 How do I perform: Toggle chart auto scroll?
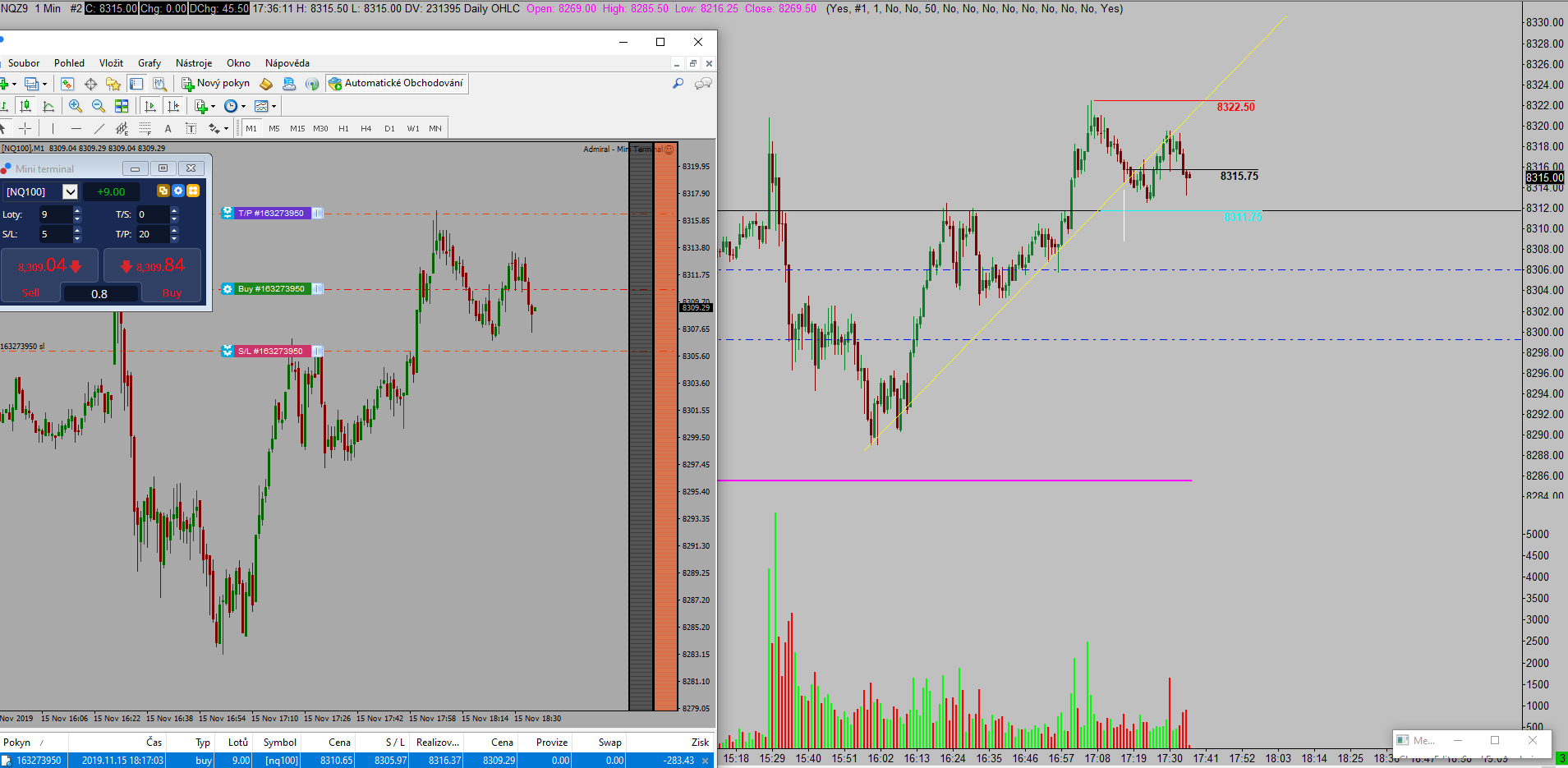click(x=150, y=106)
